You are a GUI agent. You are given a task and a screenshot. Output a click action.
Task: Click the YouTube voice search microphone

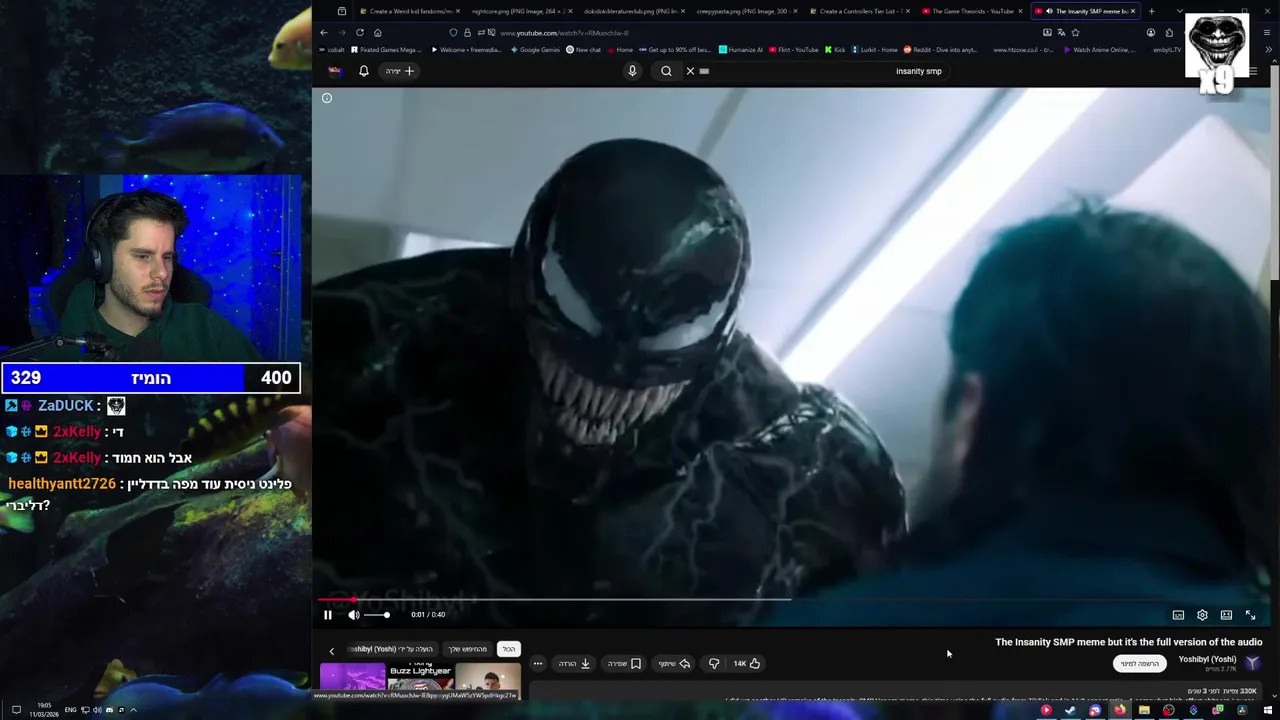point(632,71)
